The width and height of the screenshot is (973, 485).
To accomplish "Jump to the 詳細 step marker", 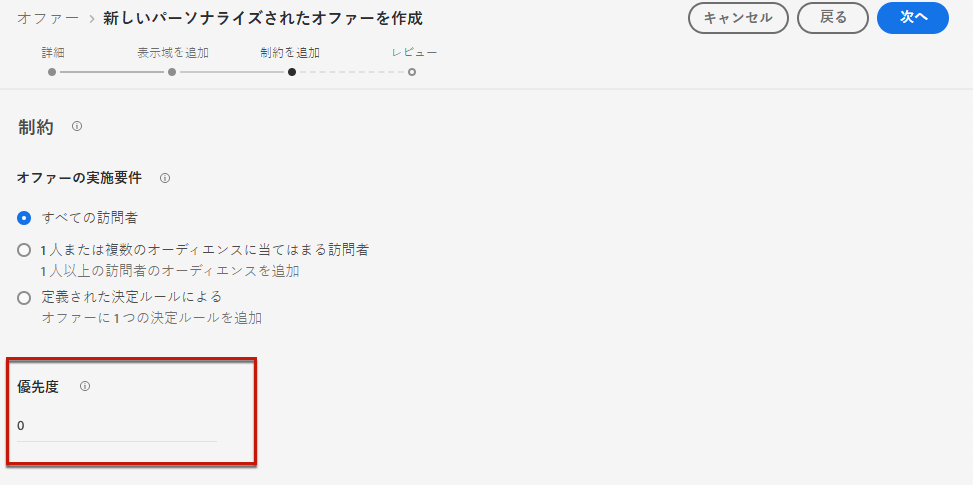I will [x=52, y=72].
